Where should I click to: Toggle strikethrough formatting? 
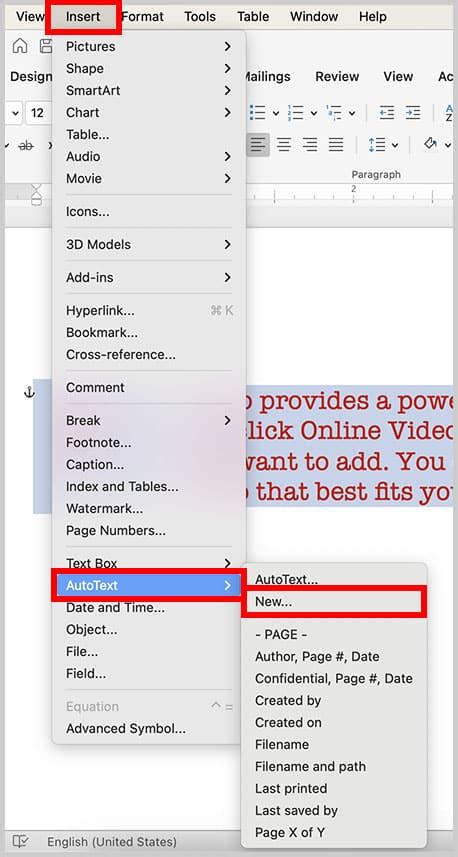pos(26,145)
